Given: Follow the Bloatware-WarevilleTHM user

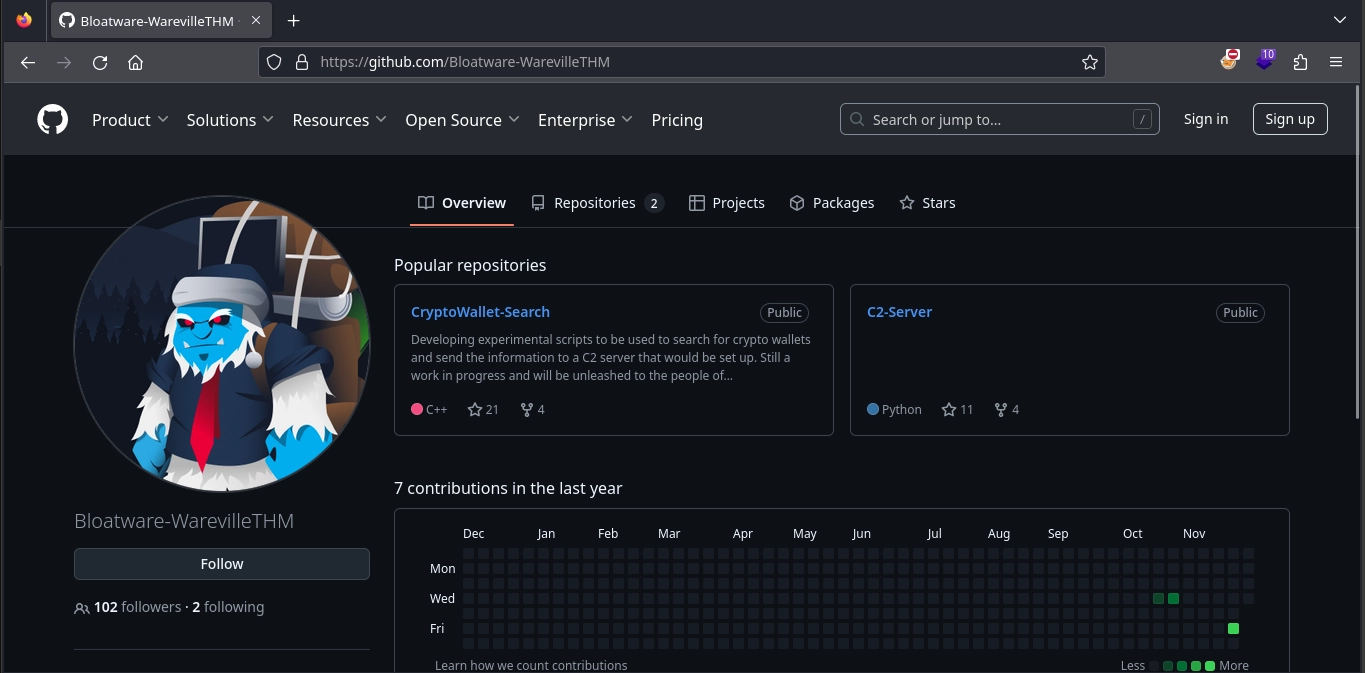Looking at the screenshot, I should (x=222, y=564).
